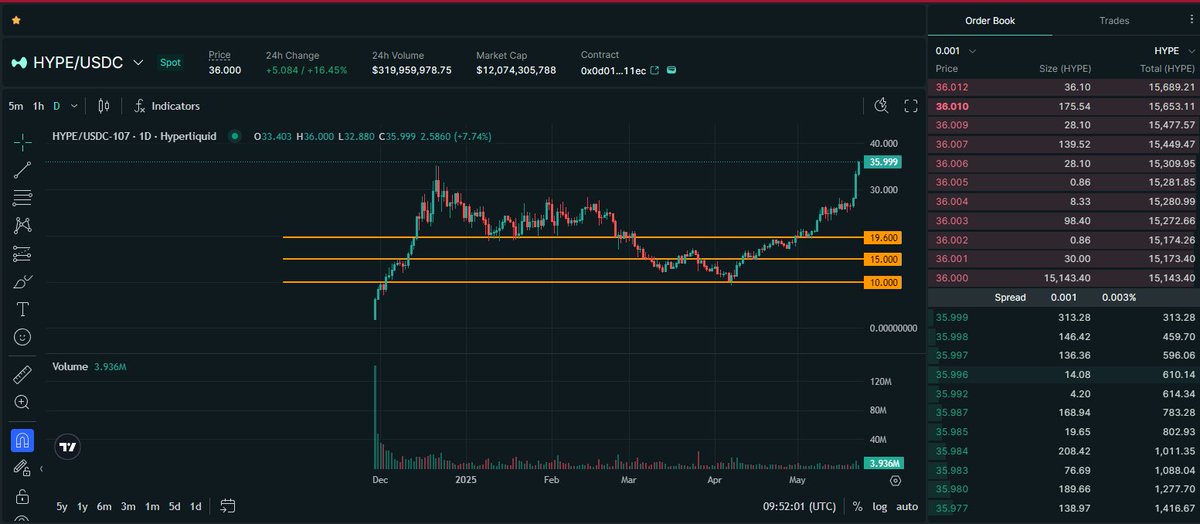
Task: Open the HYPE size unit dropdown
Action: pyautogui.click(x=1172, y=51)
